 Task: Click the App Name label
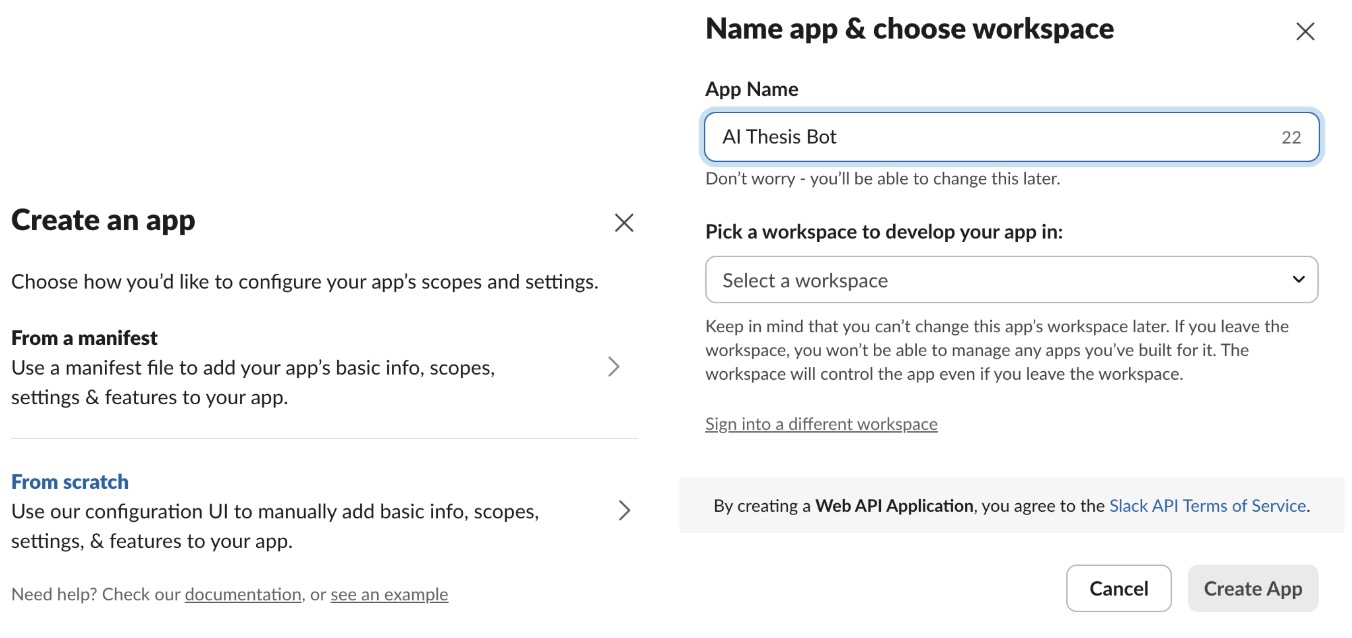752,89
